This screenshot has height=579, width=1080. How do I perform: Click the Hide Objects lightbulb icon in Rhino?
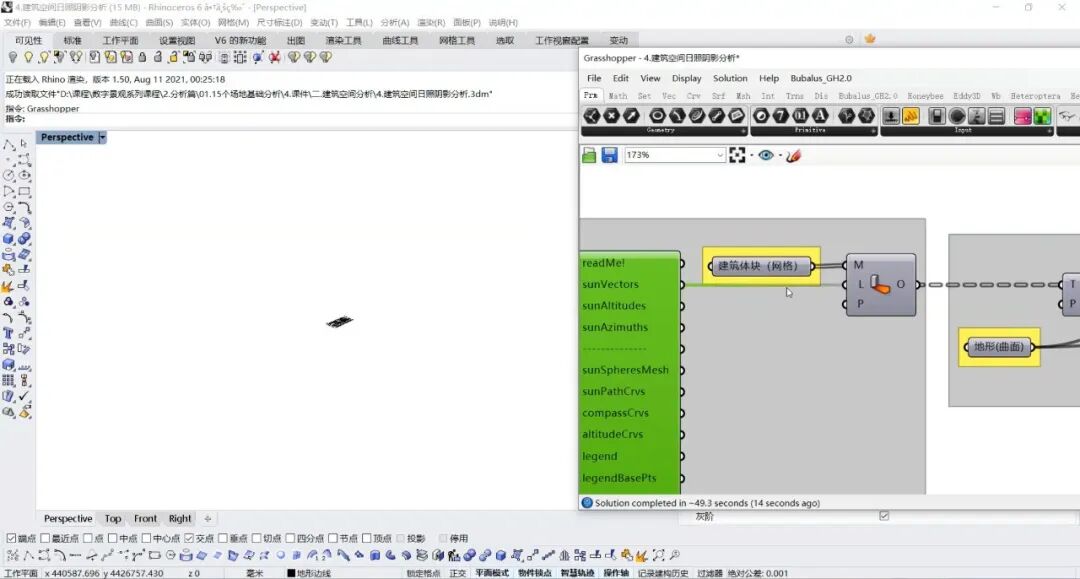pyautogui.click(x=13, y=57)
